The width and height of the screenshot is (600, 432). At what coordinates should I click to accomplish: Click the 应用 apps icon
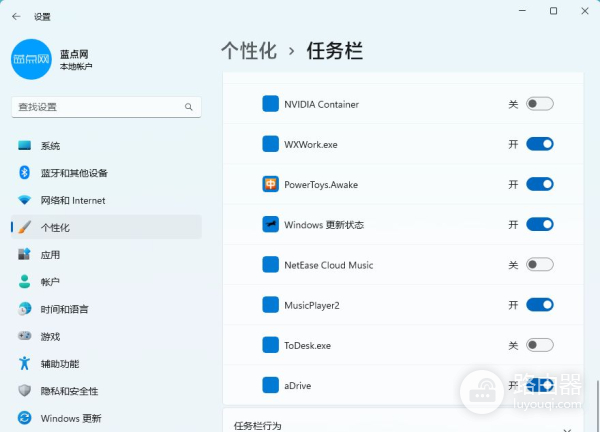click(x=24, y=254)
